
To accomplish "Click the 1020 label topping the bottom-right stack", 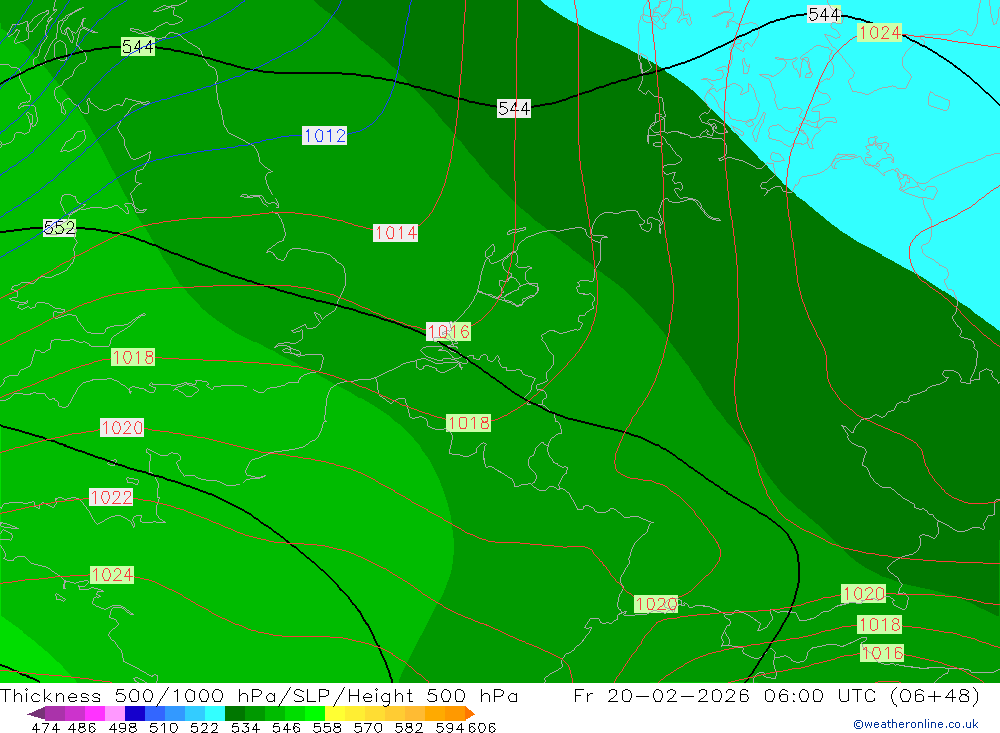I will coord(864,594).
